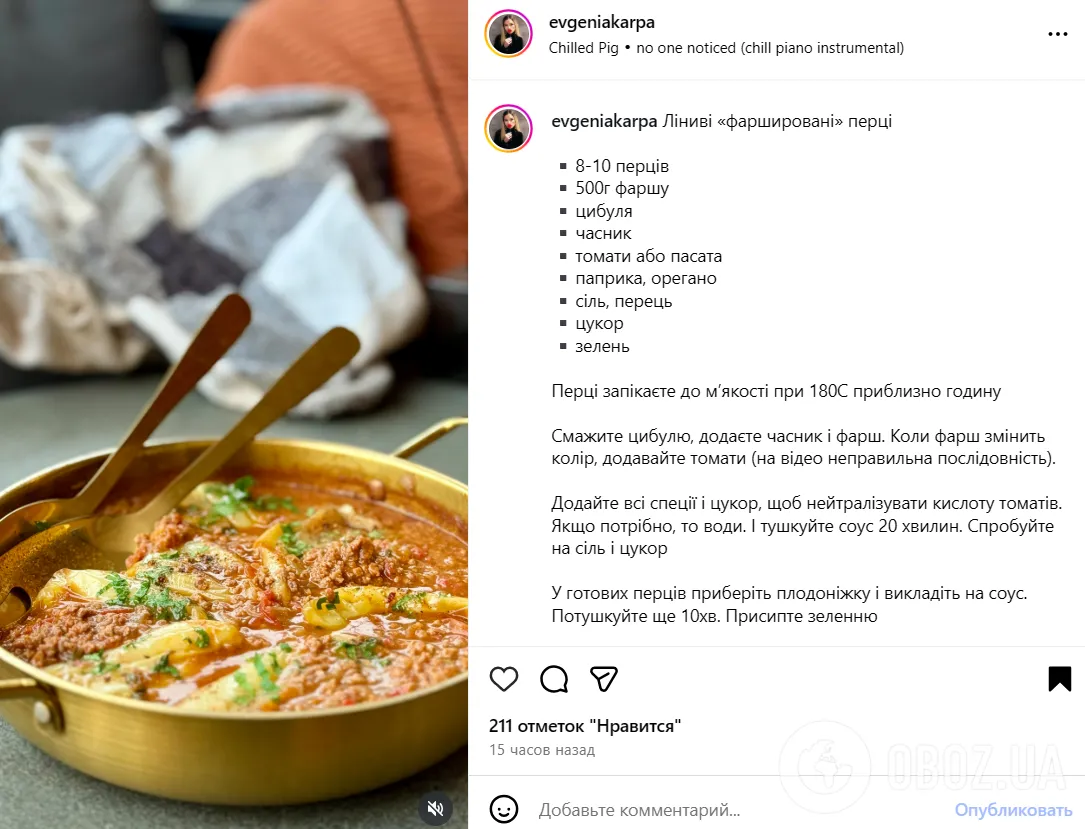View the 211 likes list
This screenshot has height=829, width=1085.
585,726
